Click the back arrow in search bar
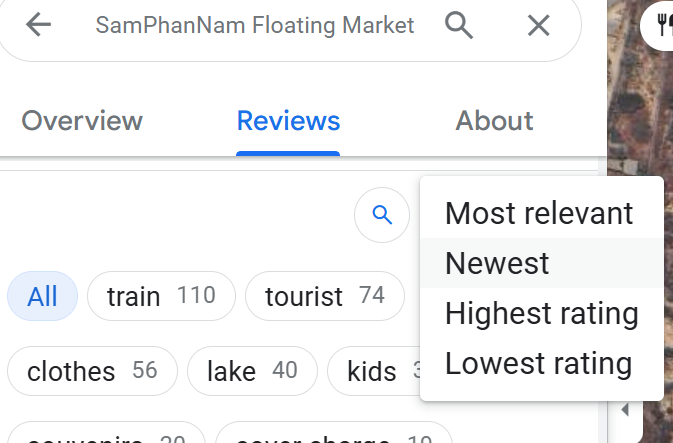Screen dimensions: 673x443 pos(38,24)
